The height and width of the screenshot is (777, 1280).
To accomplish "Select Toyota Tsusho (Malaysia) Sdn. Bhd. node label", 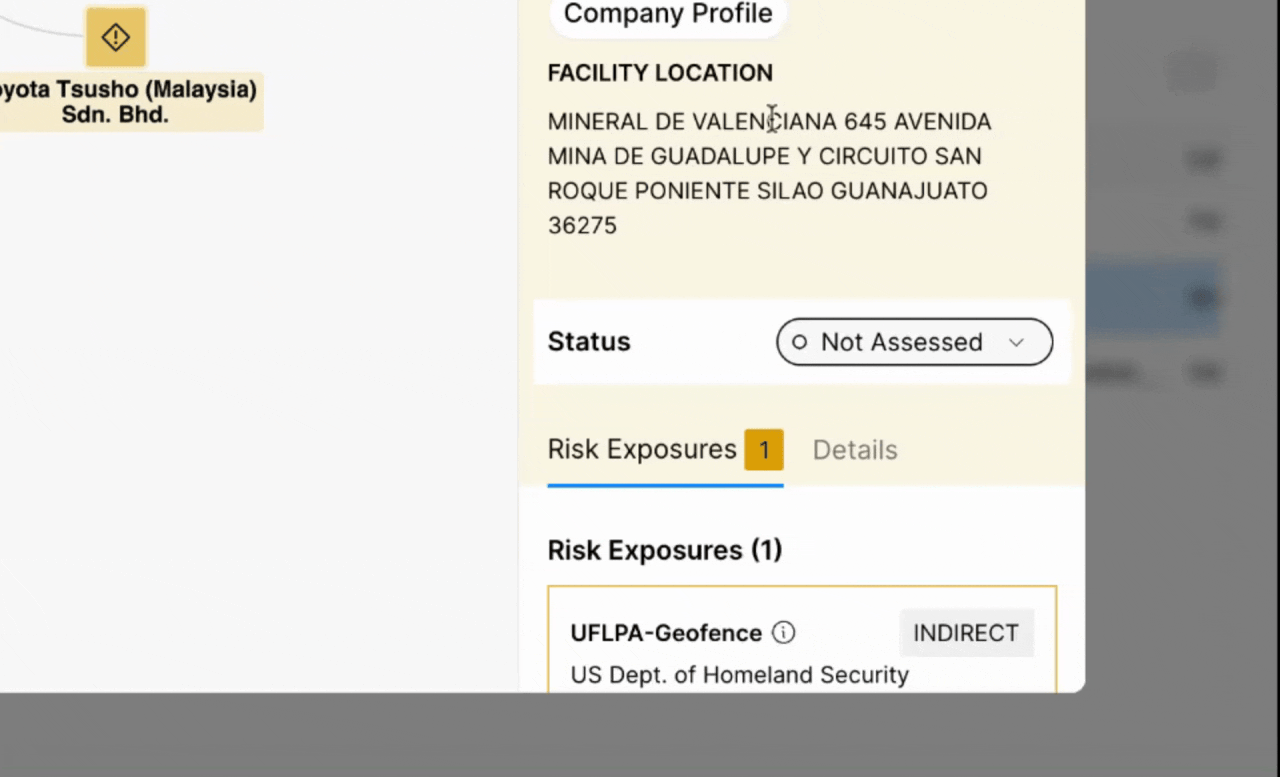I will pyautogui.click(x=130, y=102).
